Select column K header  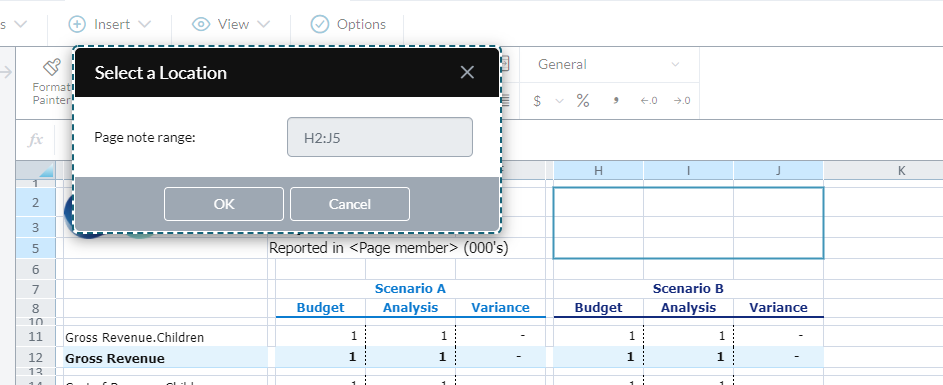pyautogui.click(x=901, y=171)
